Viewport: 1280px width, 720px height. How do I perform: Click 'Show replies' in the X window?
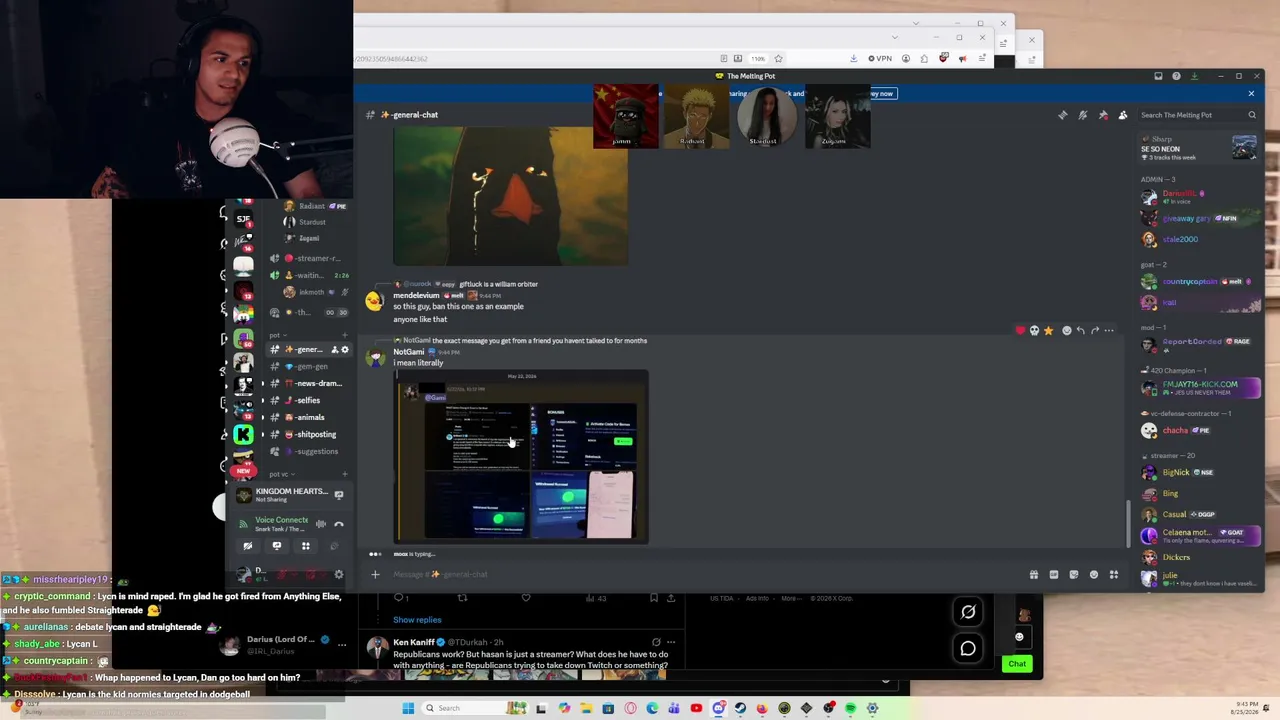(417, 620)
